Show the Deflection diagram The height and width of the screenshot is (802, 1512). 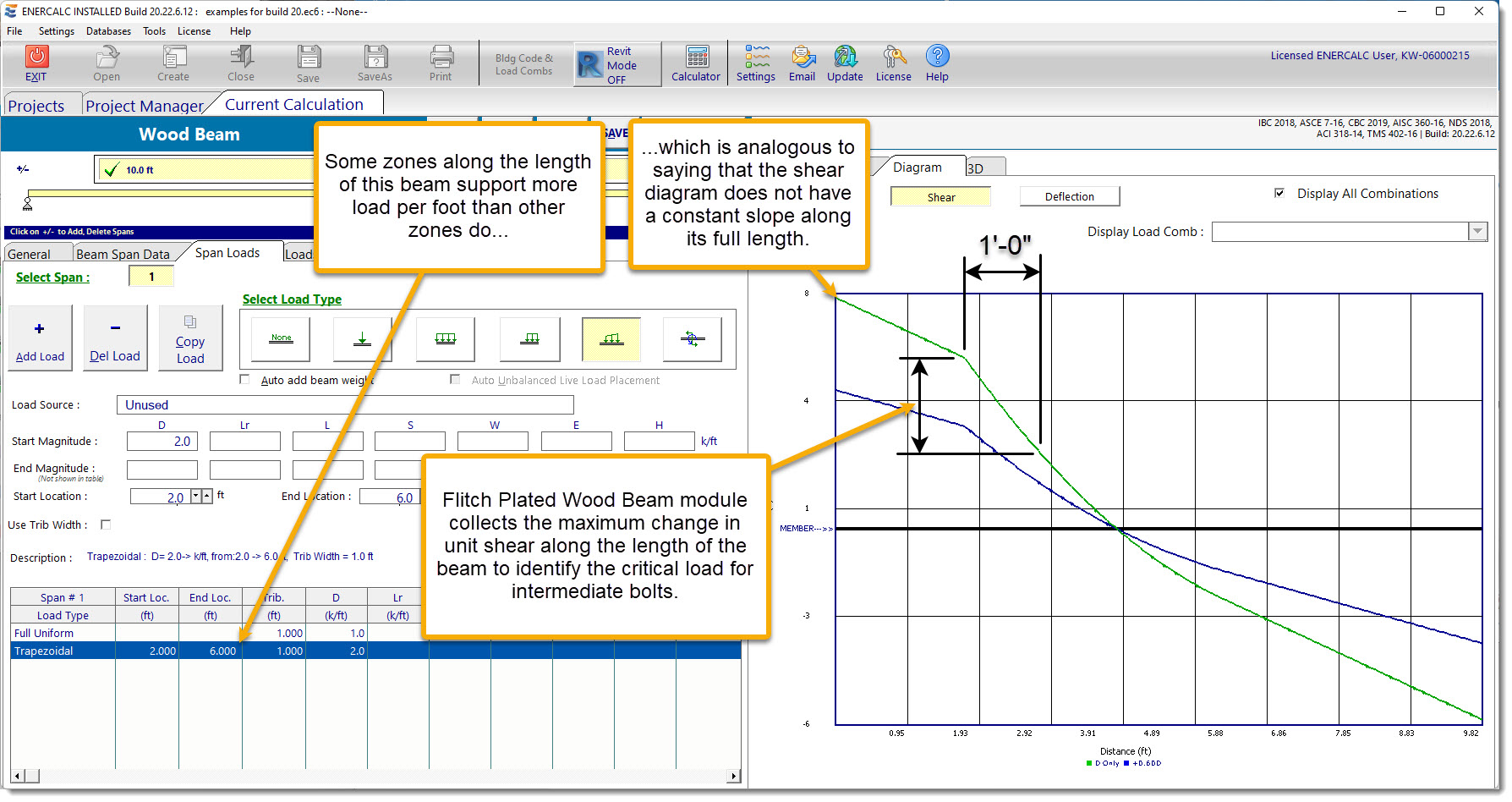pyautogui.click(x=1069, y=195)
